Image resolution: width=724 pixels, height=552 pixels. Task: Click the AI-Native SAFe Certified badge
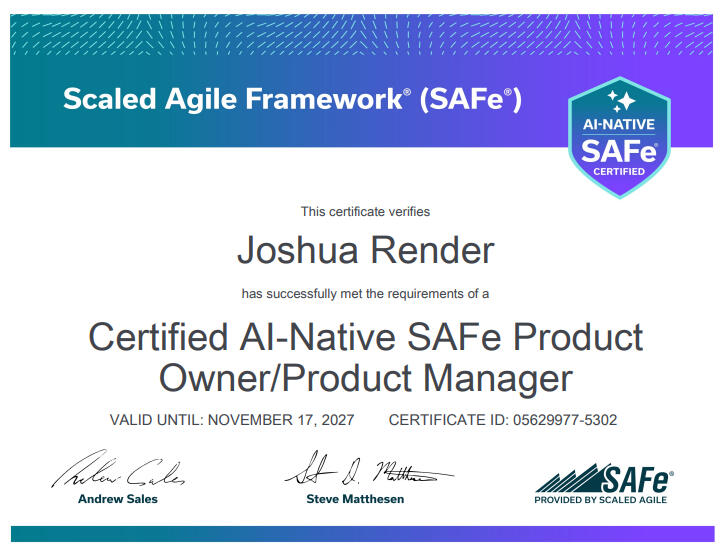coord(619,138)
